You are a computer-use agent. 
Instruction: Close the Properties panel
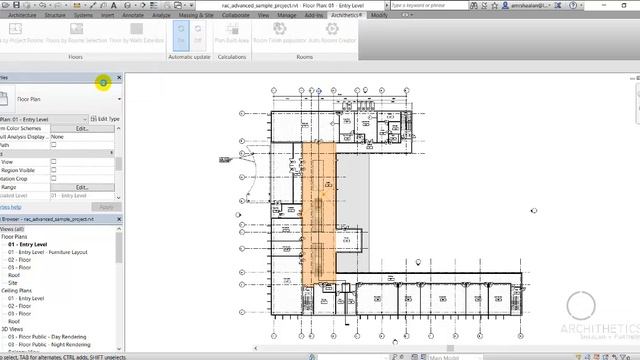pyautogui.click(x=119, y=77)
